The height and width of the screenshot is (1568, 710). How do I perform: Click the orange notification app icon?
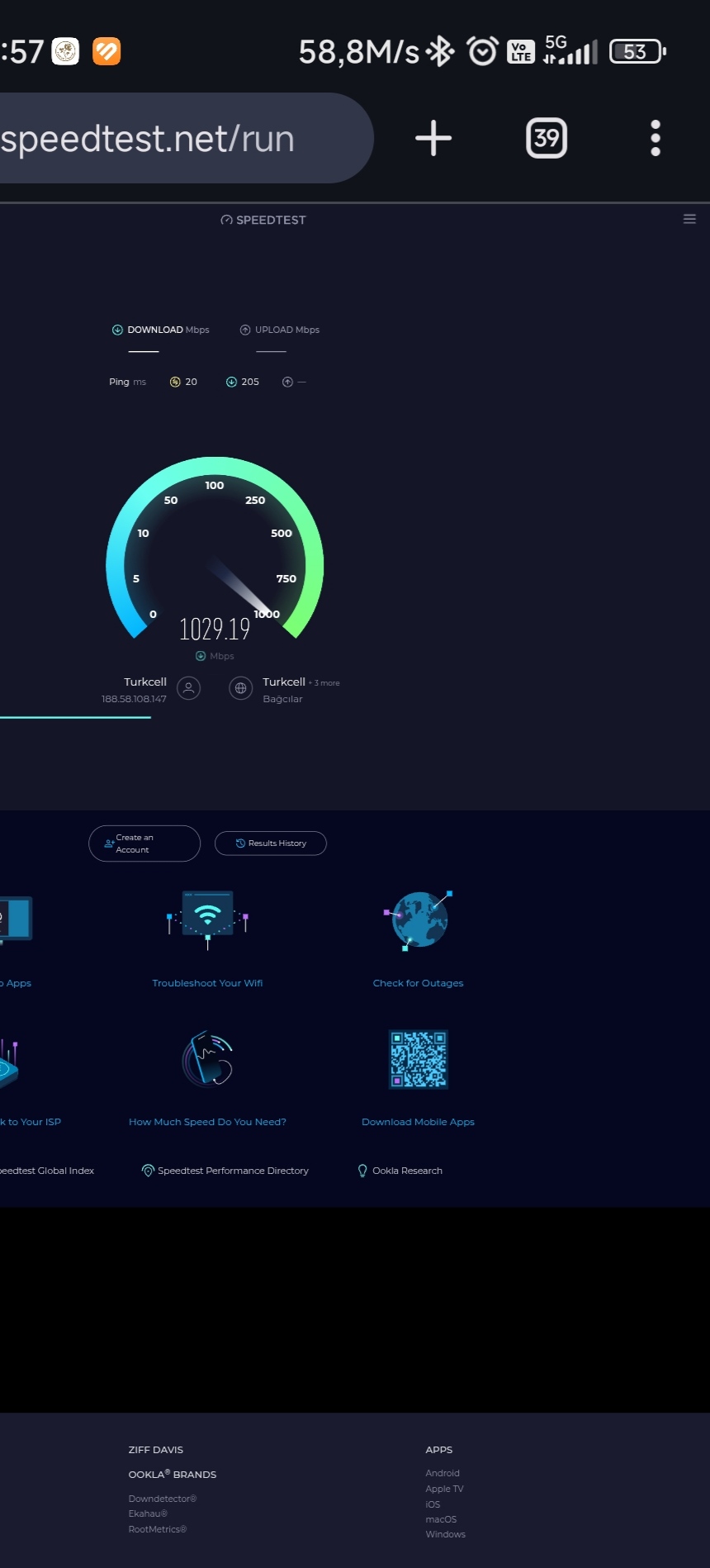(106, 51)
